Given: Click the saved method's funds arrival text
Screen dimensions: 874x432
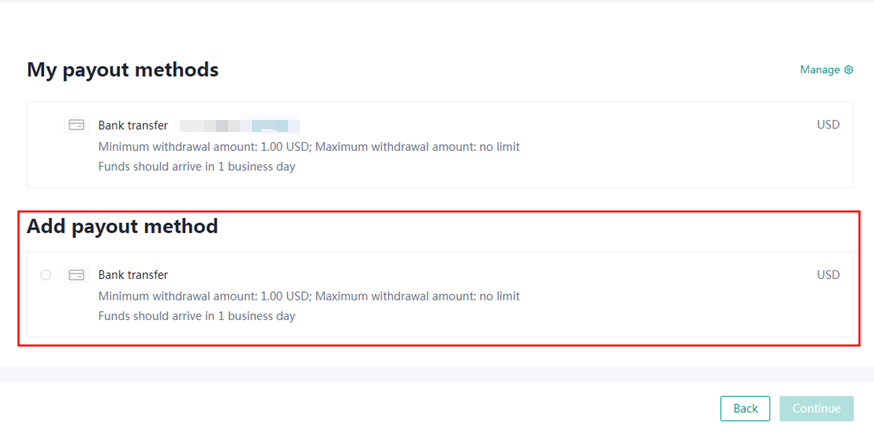Looking at the screenshot, I should tap(197, 167).
